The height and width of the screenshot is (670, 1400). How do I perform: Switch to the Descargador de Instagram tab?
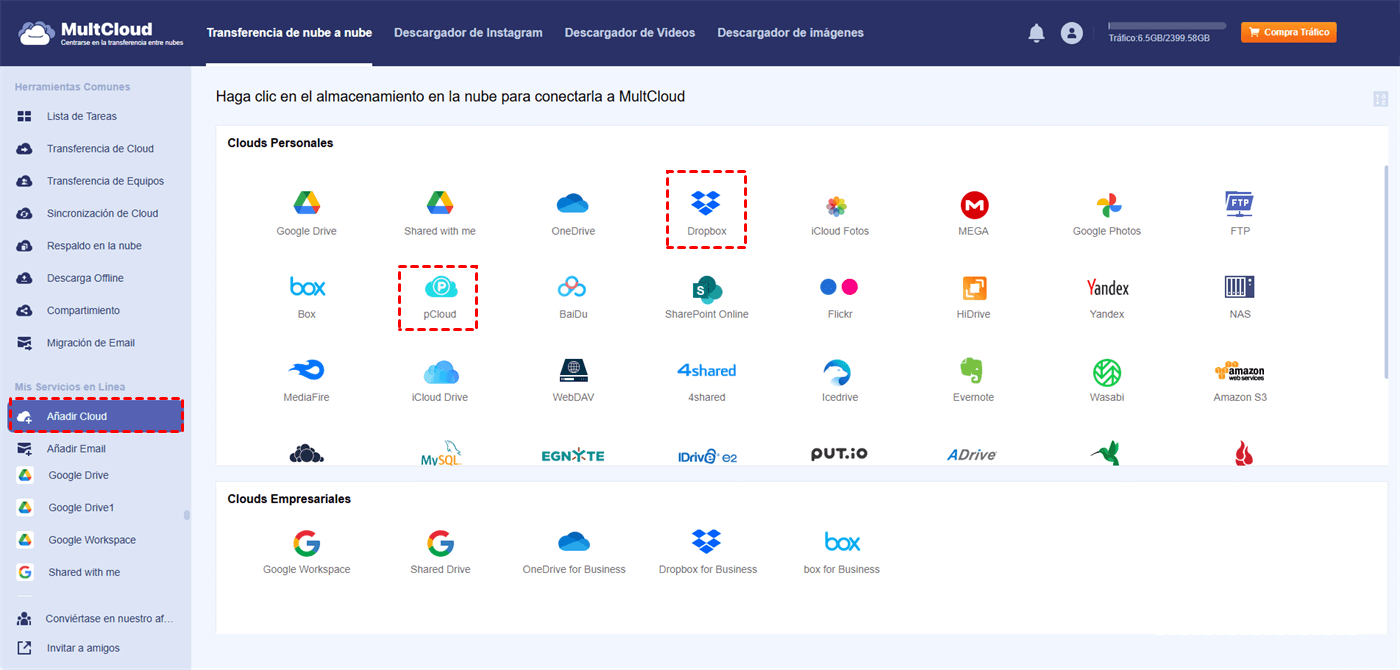tap(468, 32)
